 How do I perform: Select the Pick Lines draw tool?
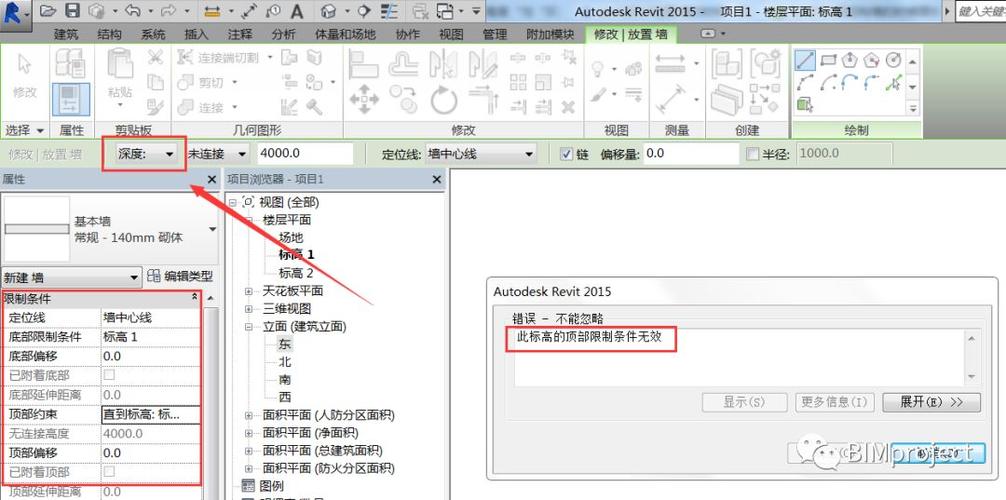pyautogui.click(x=893, y=82)
